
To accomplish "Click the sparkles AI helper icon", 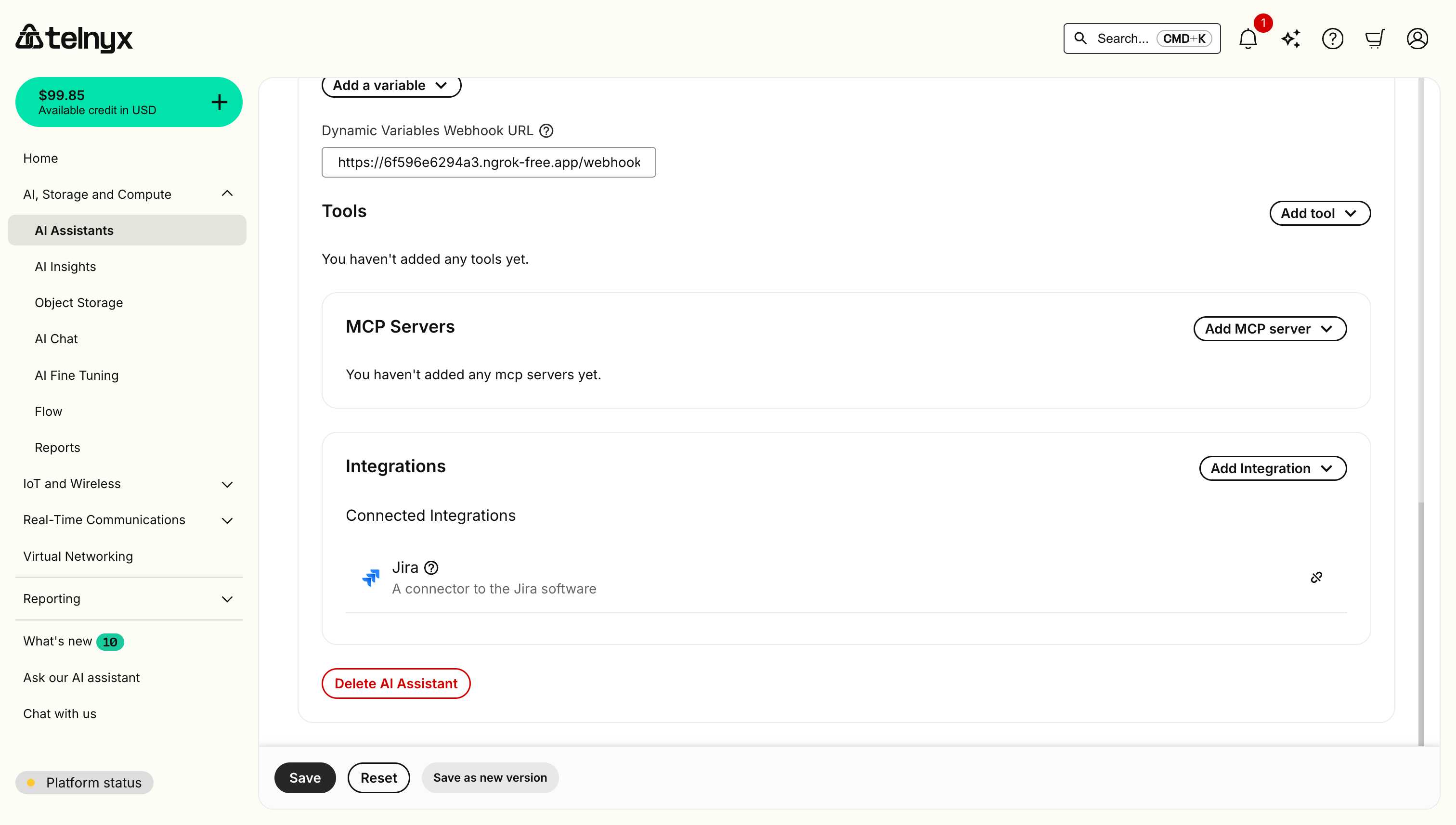I will pos(1290,38).
